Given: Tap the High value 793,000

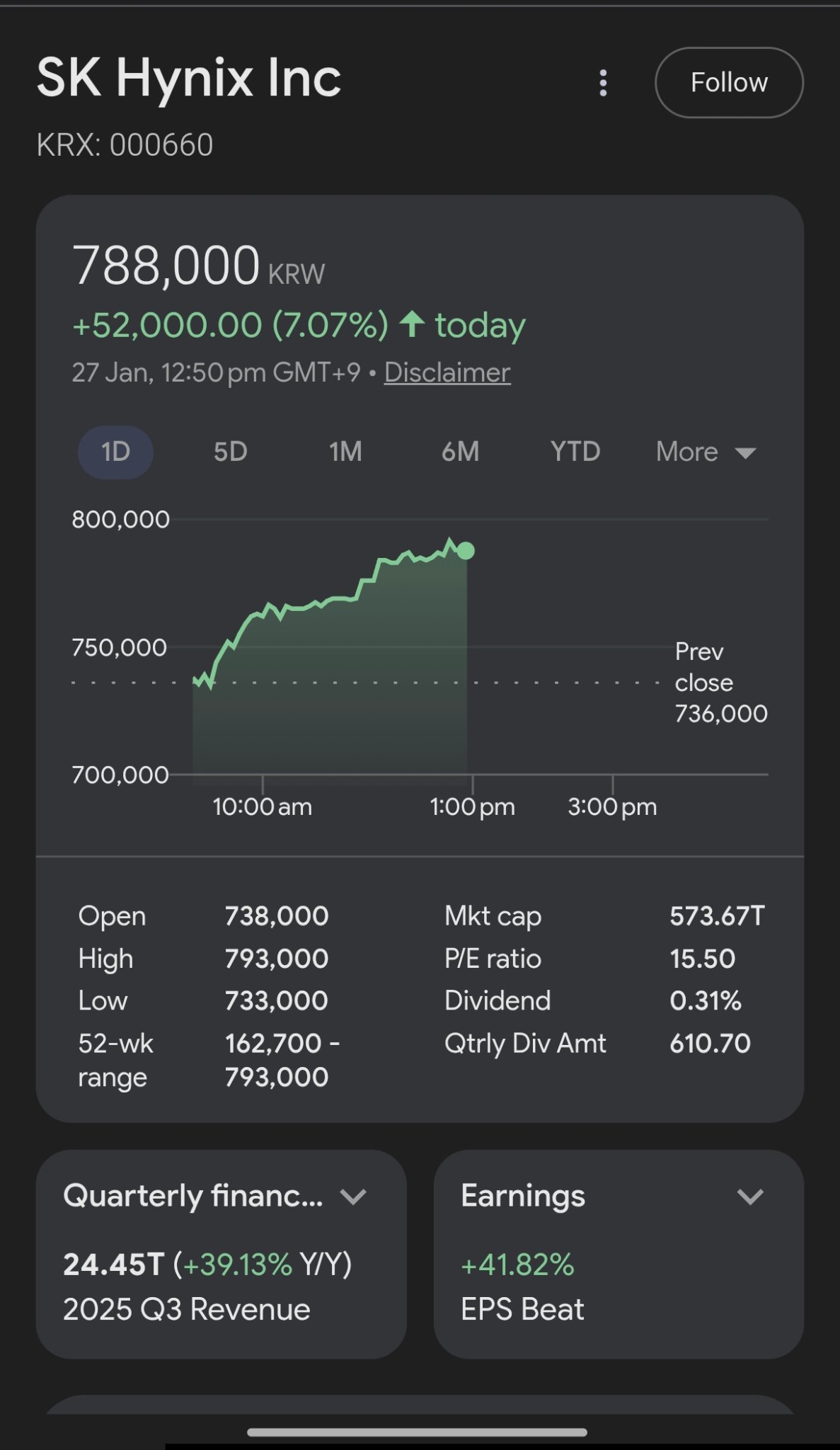Looking at the screenshot, I should [277, 959].
